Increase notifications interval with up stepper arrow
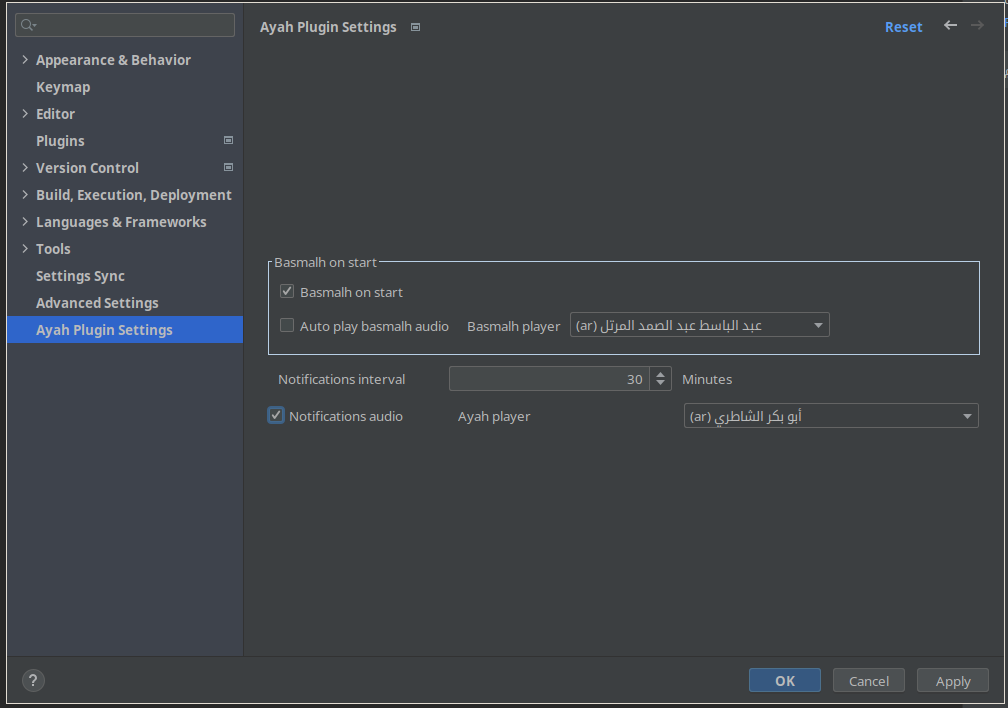The height and width of the screenshot is (708, 1008). 660,374
